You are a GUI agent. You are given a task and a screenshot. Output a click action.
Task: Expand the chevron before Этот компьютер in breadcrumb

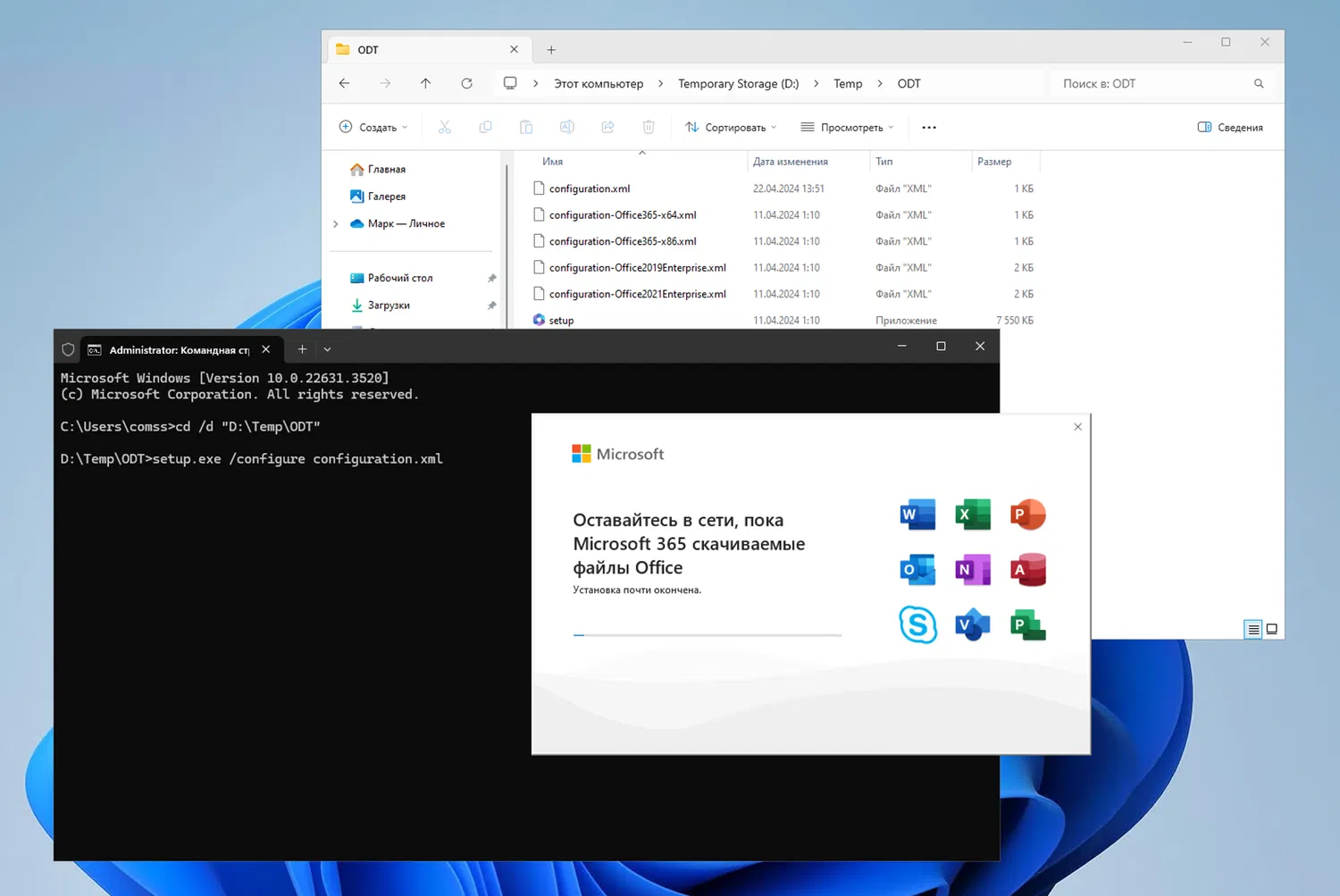pos(535,83)
